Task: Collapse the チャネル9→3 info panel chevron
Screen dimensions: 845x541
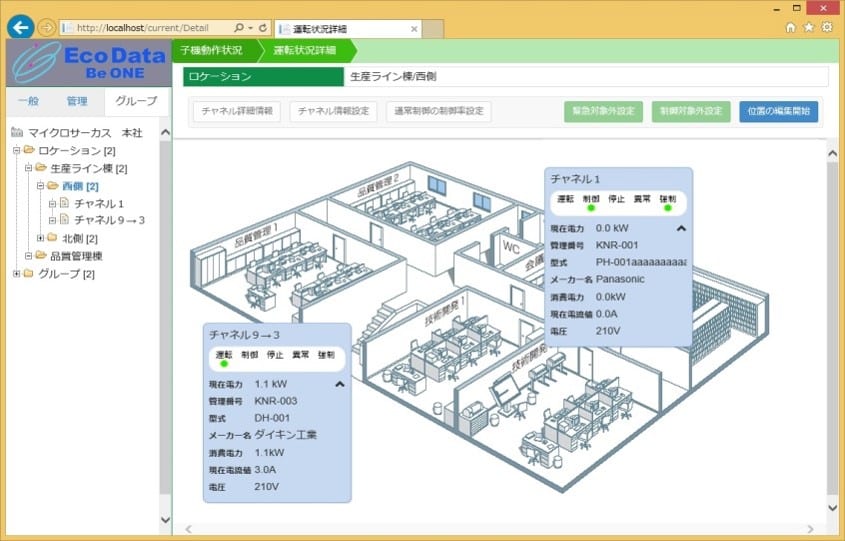Action: [340, 384]
